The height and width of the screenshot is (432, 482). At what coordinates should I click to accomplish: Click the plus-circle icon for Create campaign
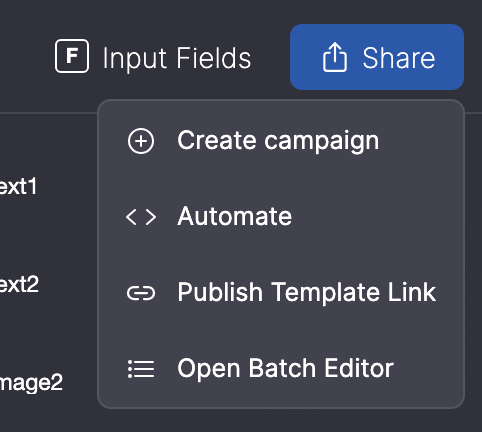point(141,141)
